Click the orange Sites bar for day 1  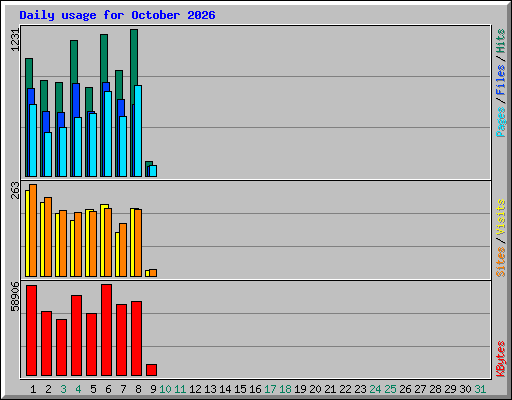tap(33, 230)
